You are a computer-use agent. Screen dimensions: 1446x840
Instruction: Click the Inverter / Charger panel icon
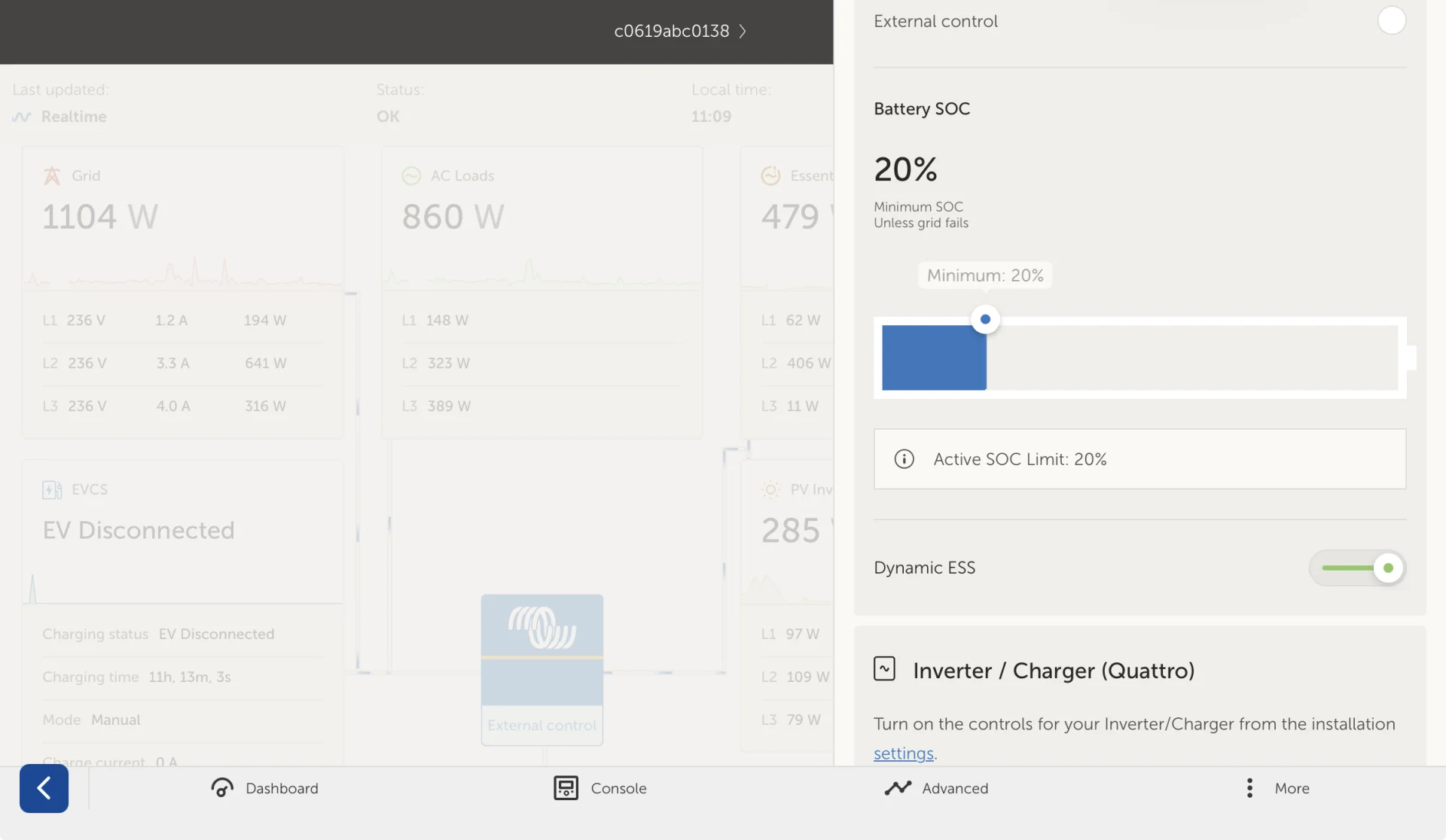pyautogui.click(x=884, y=668)
